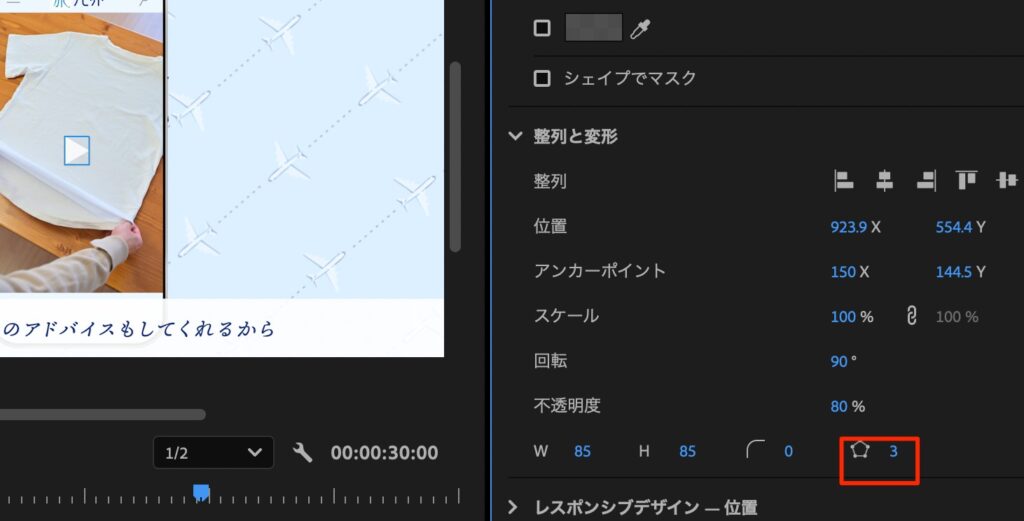This screenshot has height=521, width=1024.
Task: Click the align top icon
Action: 966,181
